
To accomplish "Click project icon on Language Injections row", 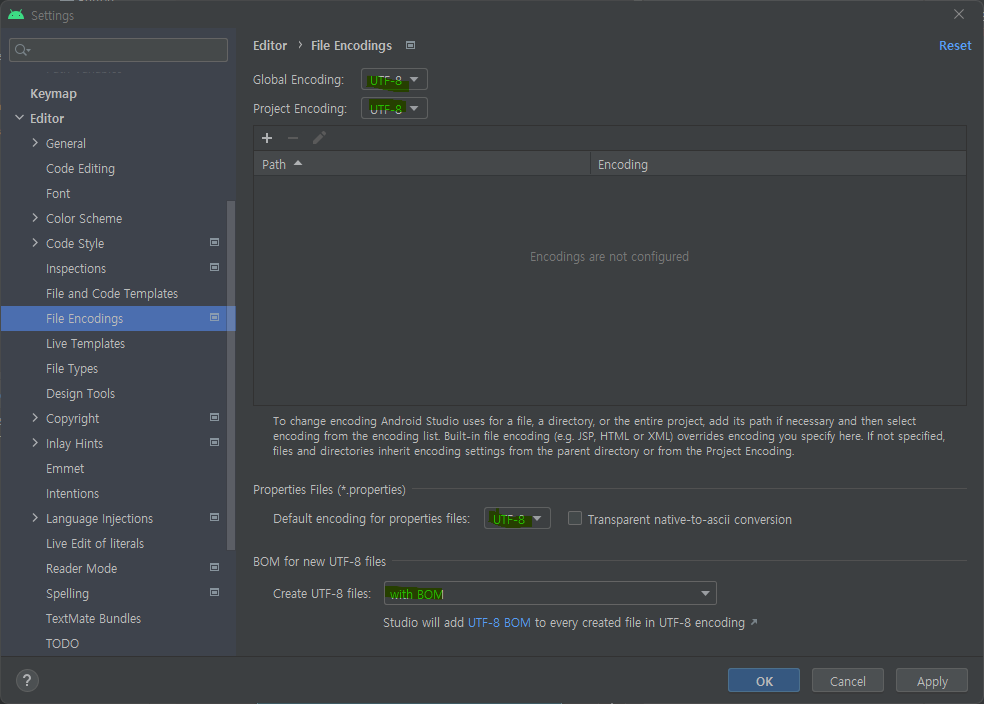I will (215, 518).
